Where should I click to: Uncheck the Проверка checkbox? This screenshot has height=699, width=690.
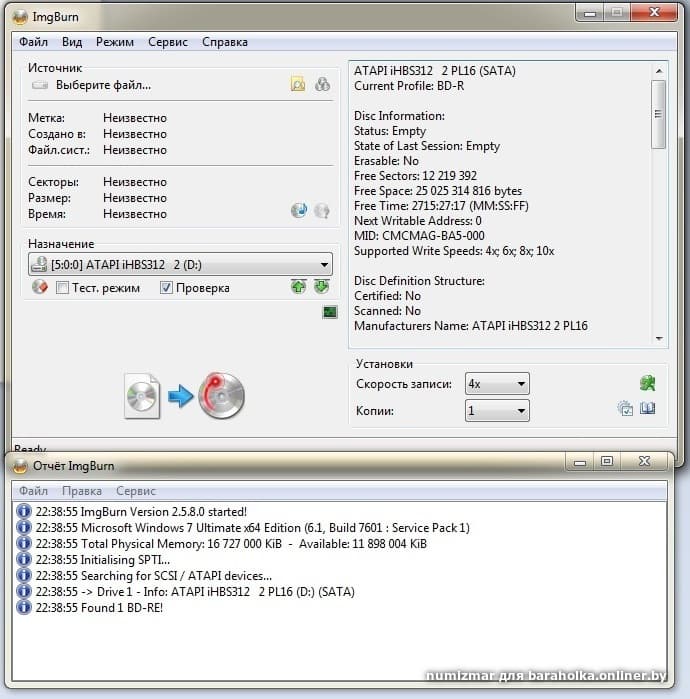[166, 288]
